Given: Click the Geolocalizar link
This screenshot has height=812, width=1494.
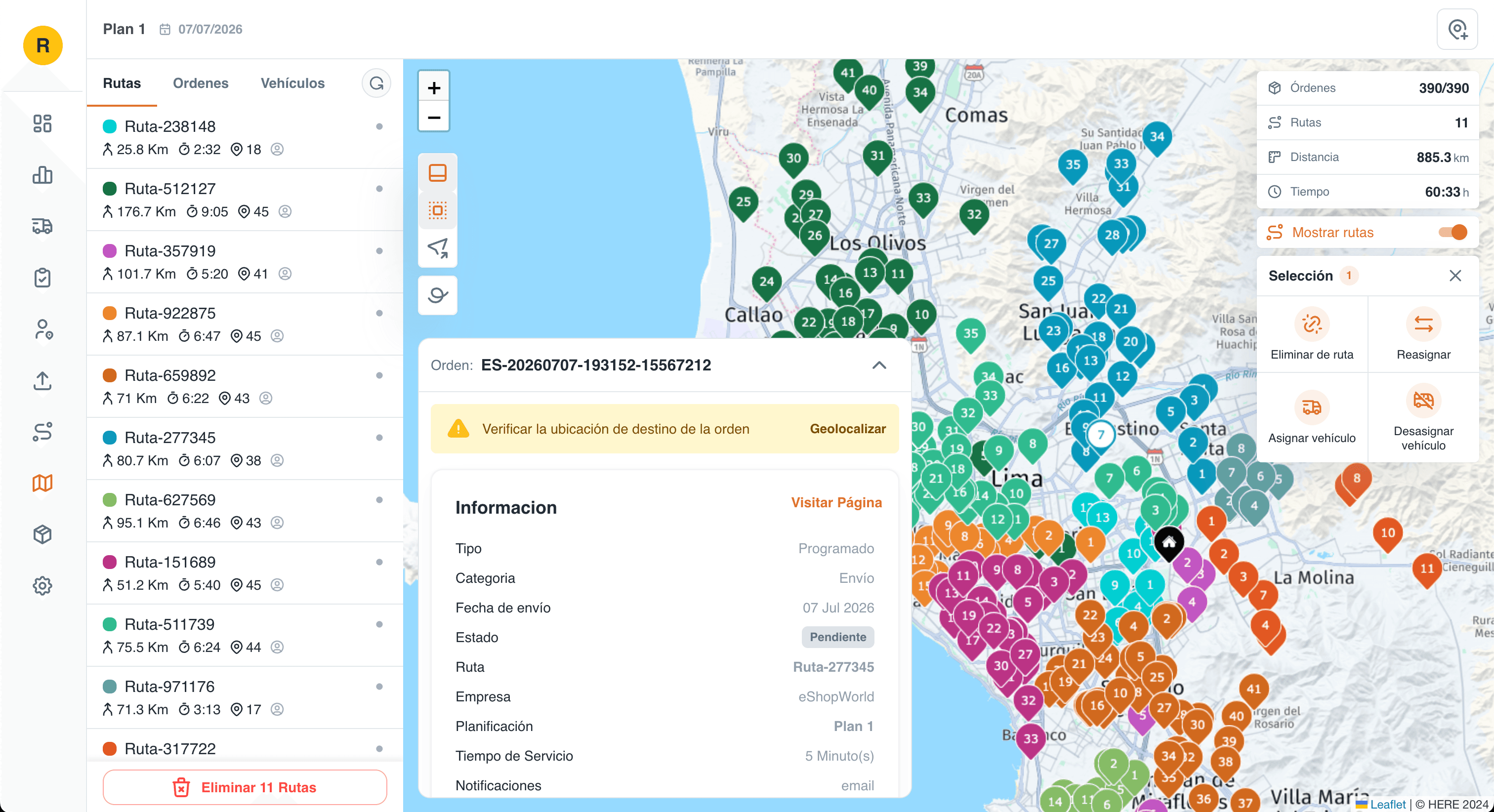Looking at the screenshot, I should pos(847,429).
